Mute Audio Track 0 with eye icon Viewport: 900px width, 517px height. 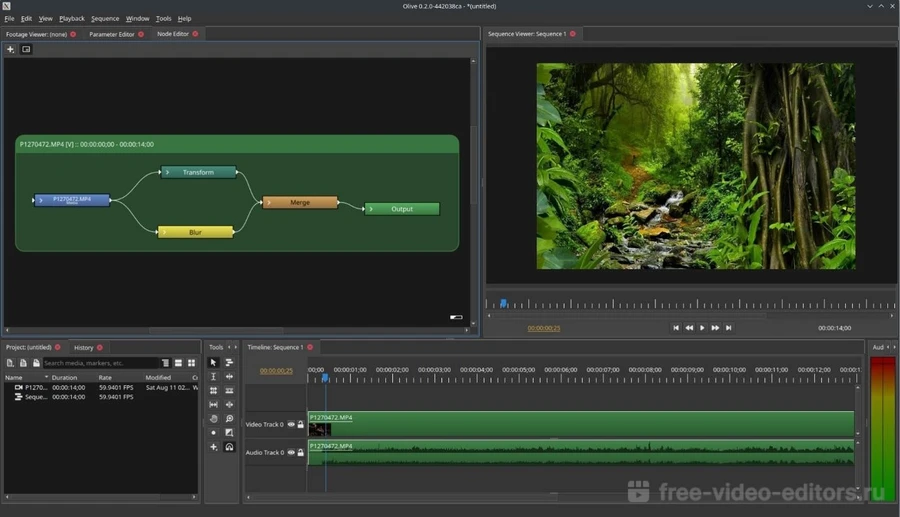[291, 453]
